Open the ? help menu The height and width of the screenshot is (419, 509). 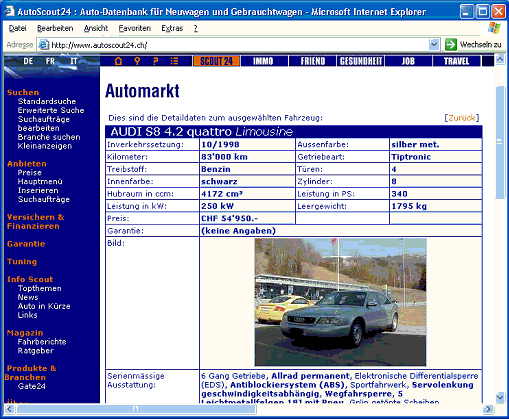click(x=196, y=28)
